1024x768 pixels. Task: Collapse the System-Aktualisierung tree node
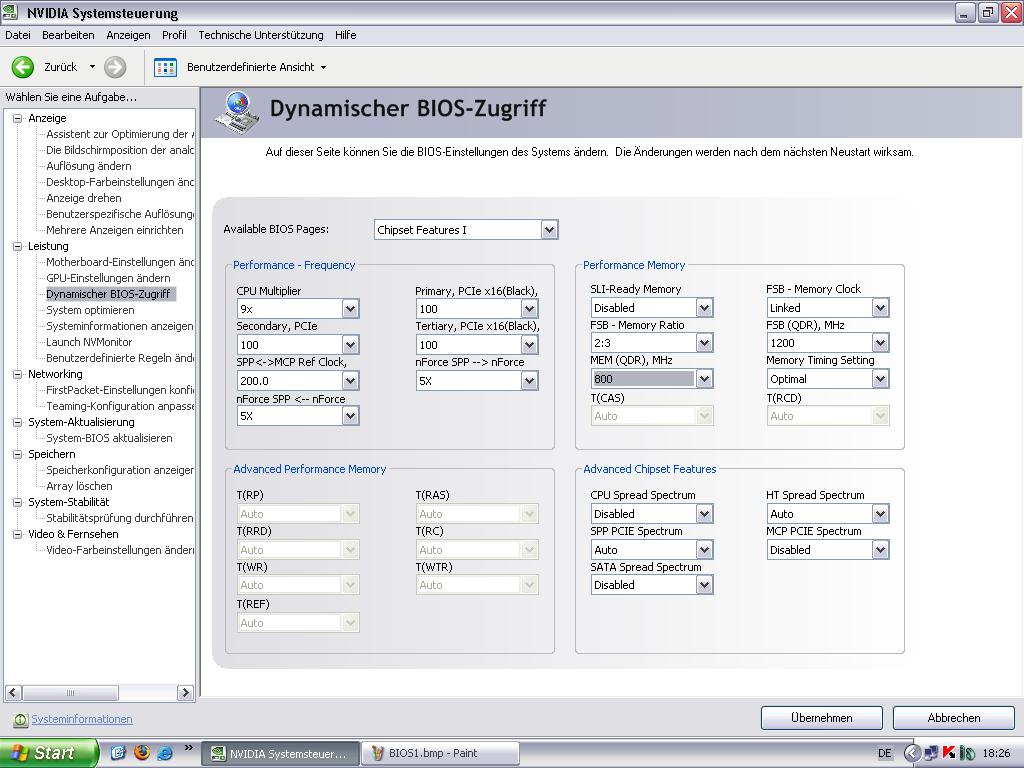[x=18, y=423]
